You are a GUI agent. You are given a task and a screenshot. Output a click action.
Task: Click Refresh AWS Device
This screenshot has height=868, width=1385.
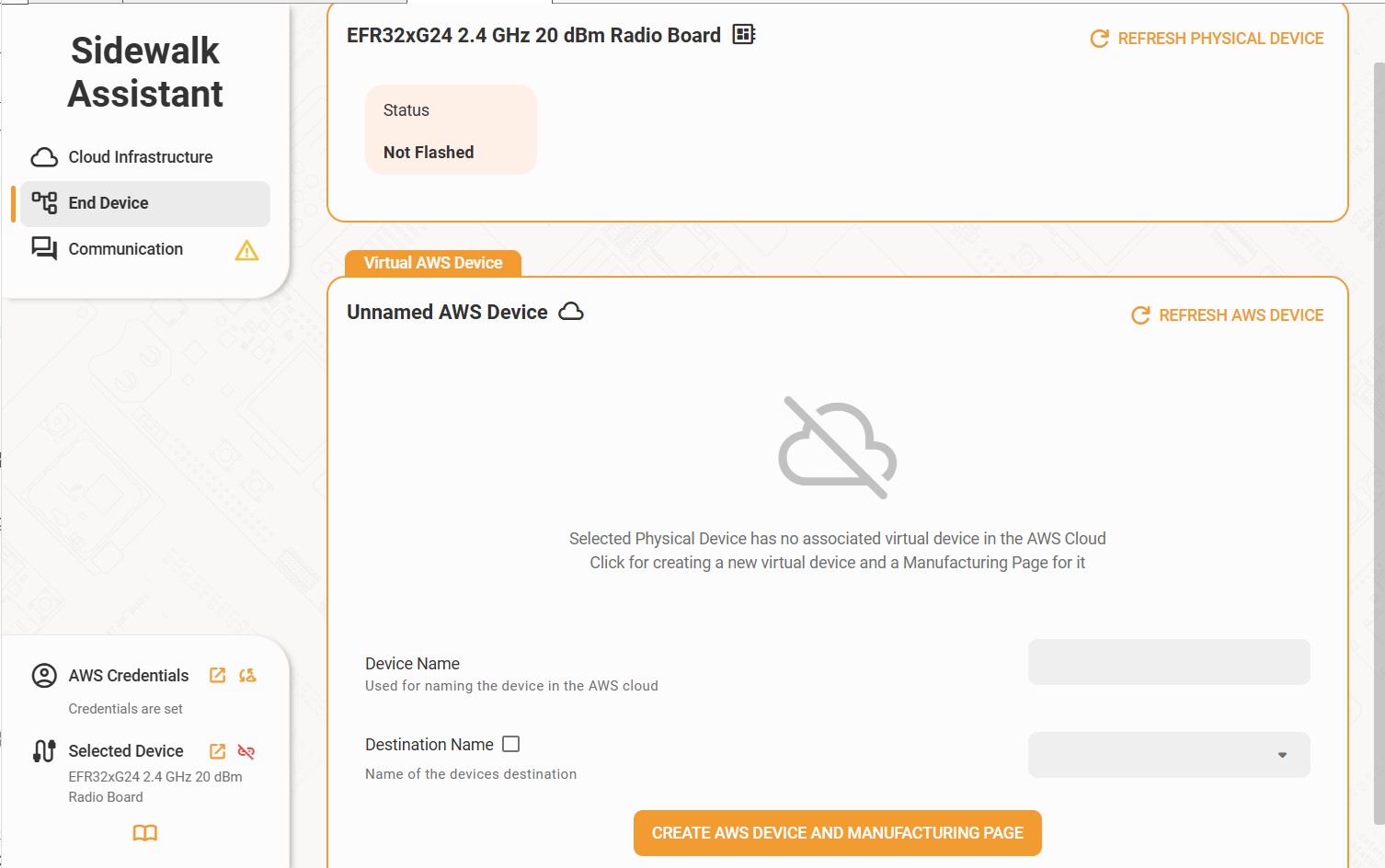[1228, 315]
